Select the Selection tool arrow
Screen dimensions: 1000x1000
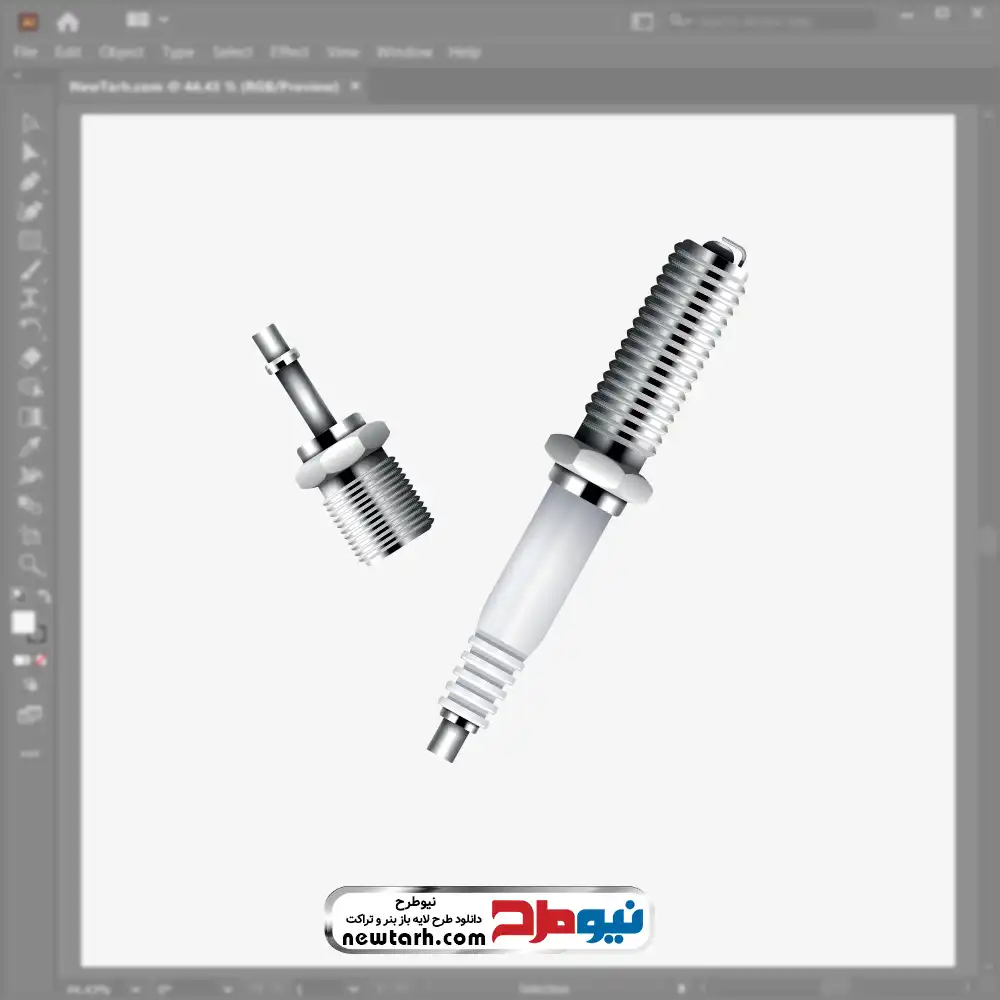coord(30,124)
